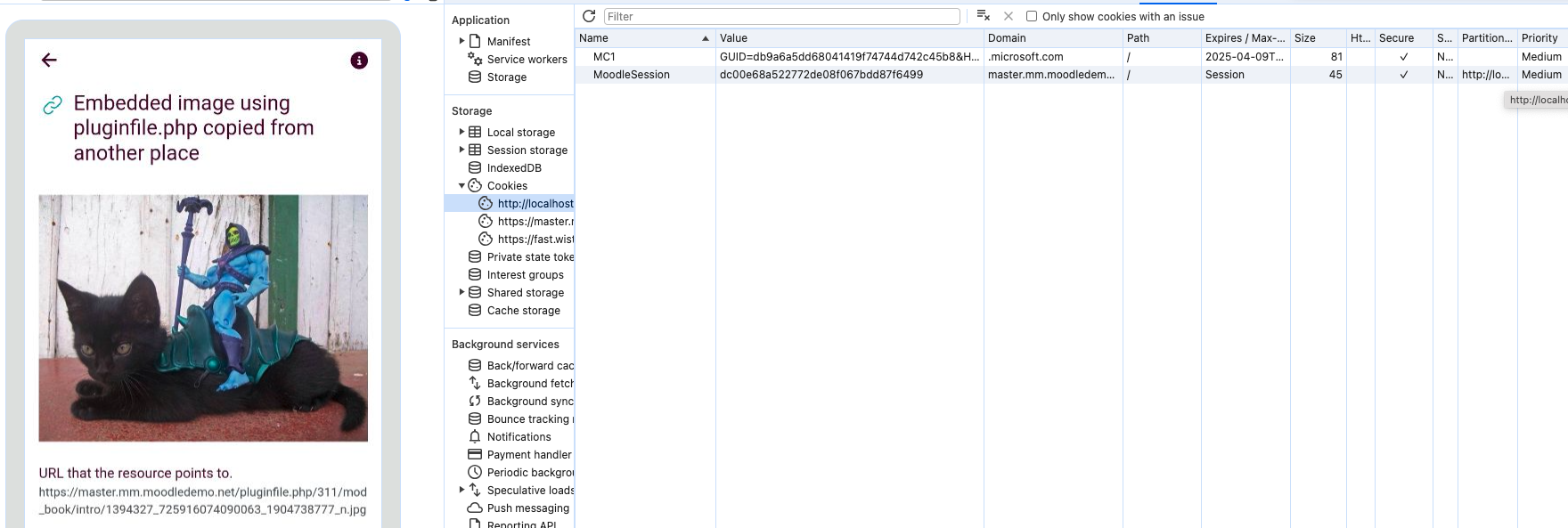Expand the Manifest tree item
The height and width of the screenshot is (528, 1568).
coord(461,41)
